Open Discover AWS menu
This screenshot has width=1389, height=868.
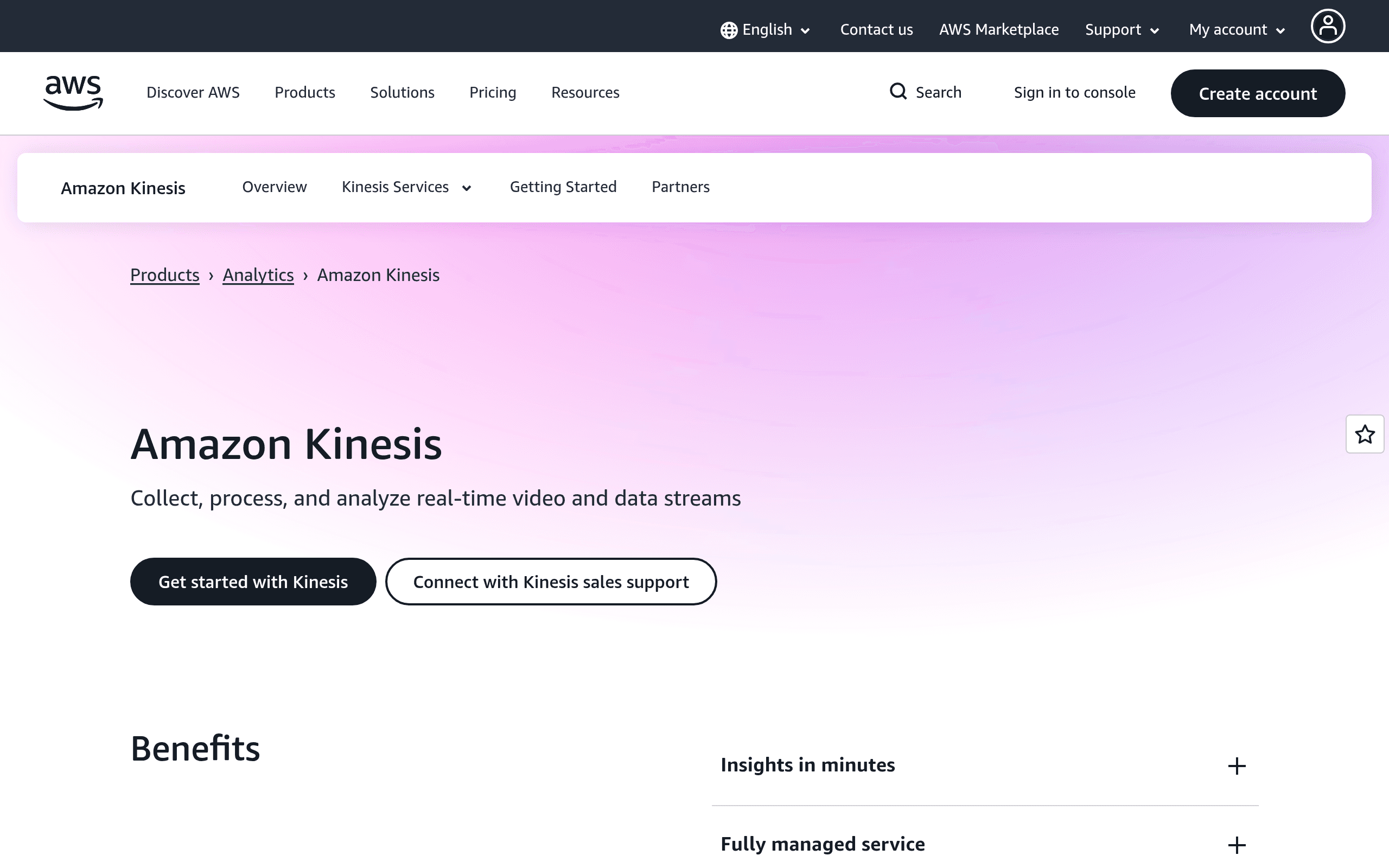[193, 92]
